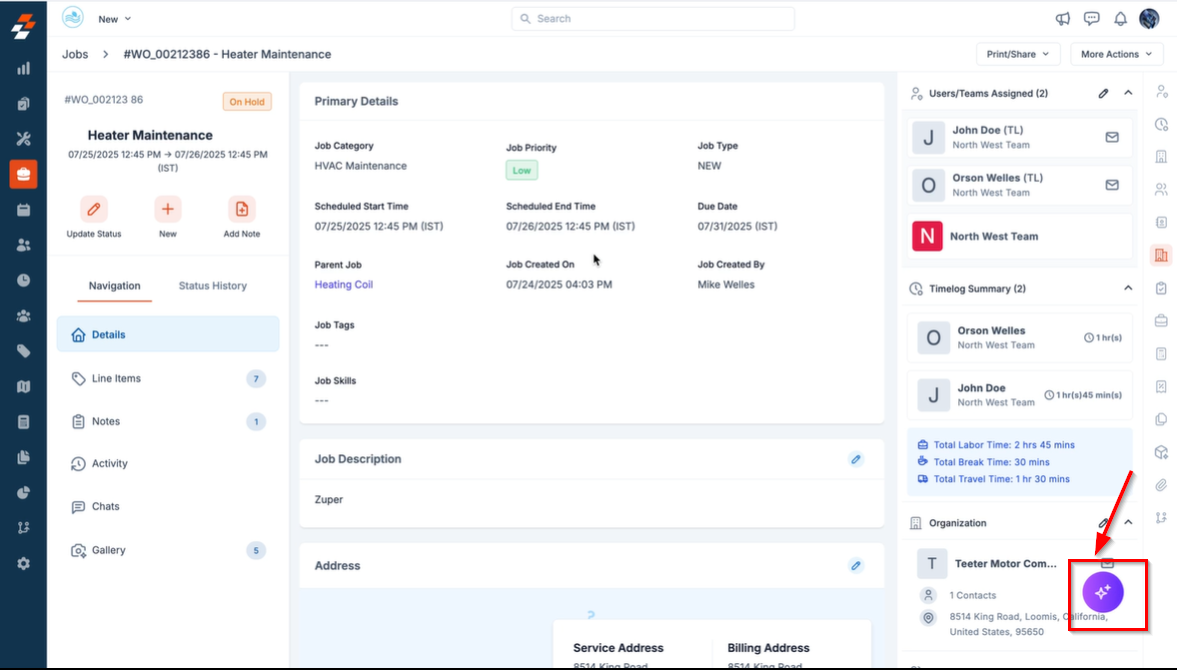This screenshot has width=1177, height=670.
Task: Select Details in the navigation list
Action: pyautogui.click(x=168, y=335)
